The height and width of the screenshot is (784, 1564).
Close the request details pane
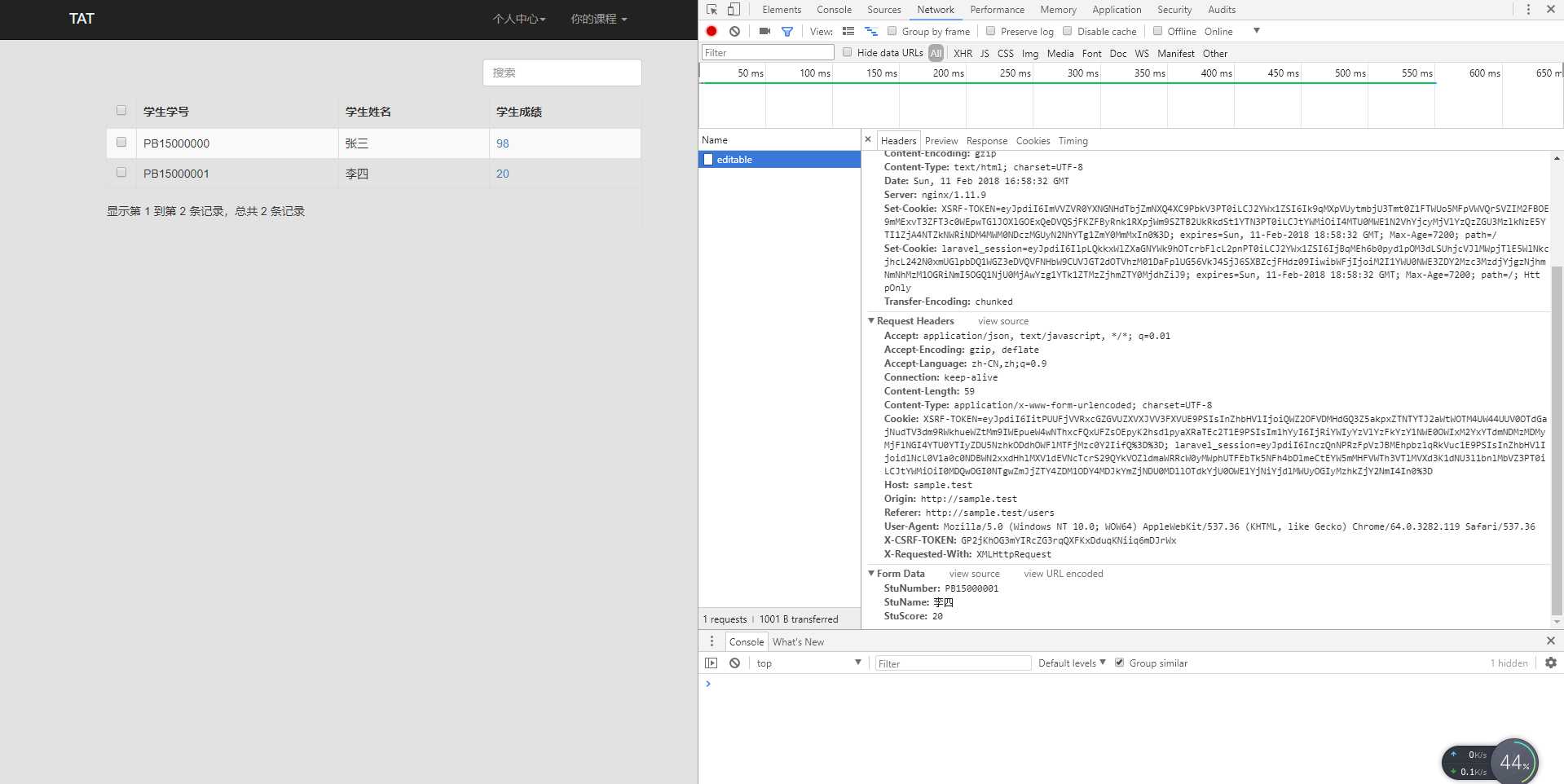tap(868, 139)
